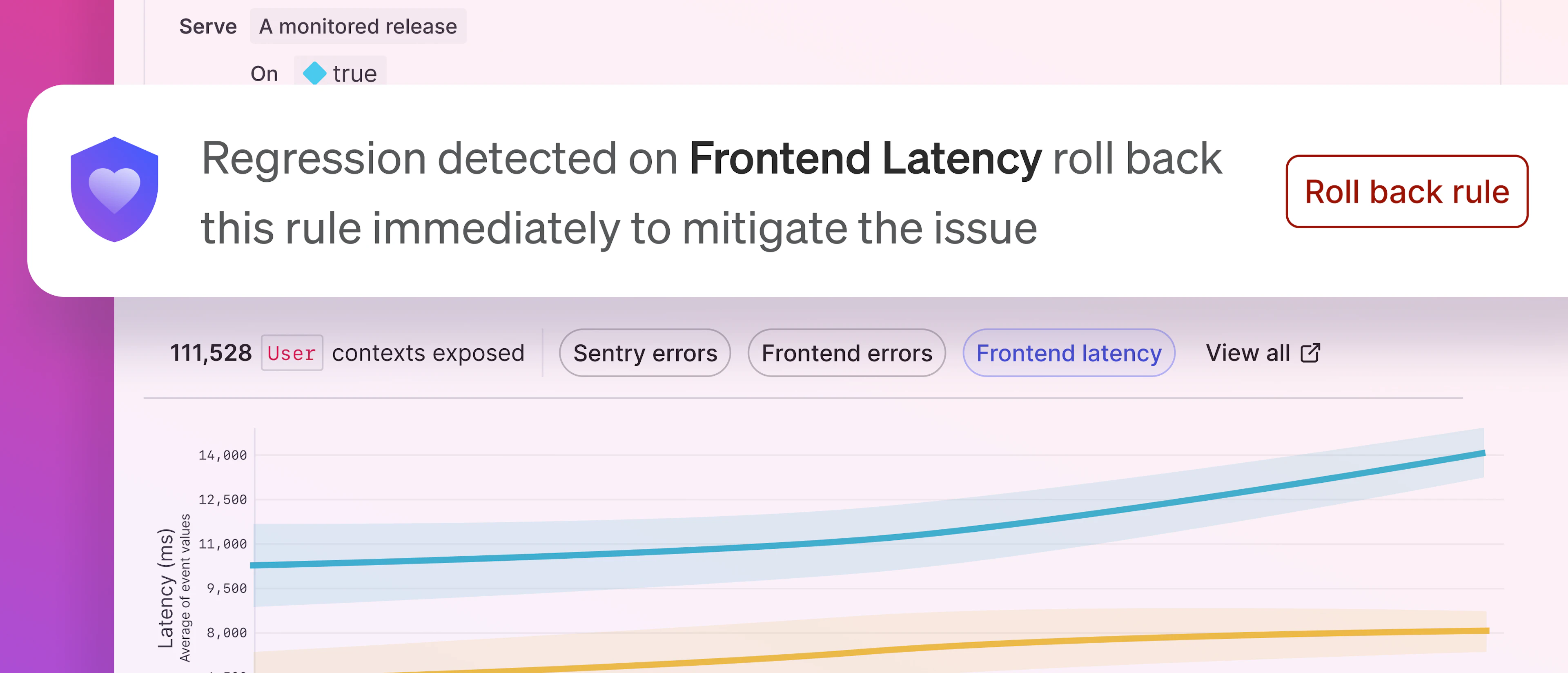Screen dimensions: 1568x673
Task: Select the Sentry errors metric pill
Action: click(645, 353)
